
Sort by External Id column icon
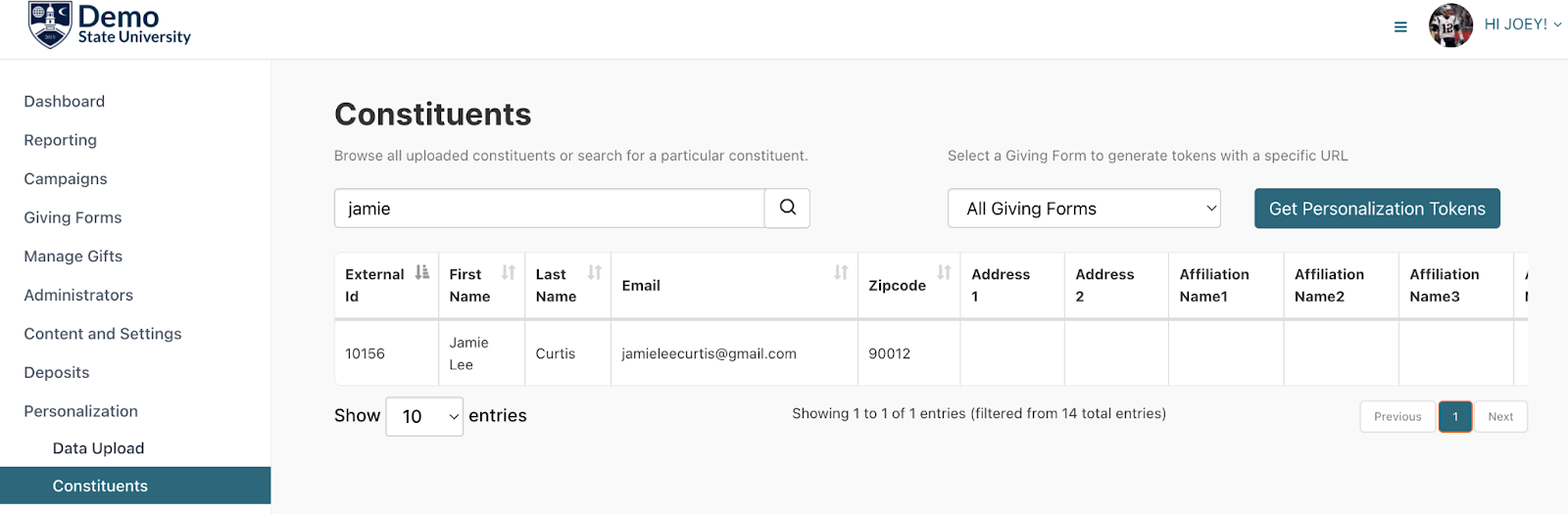click(x=421, y=272)
